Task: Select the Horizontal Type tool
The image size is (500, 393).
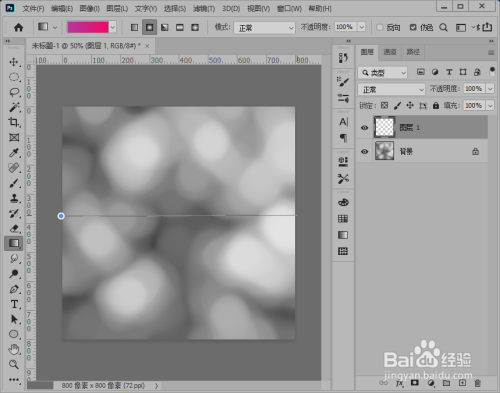Action: pos(14,304)
